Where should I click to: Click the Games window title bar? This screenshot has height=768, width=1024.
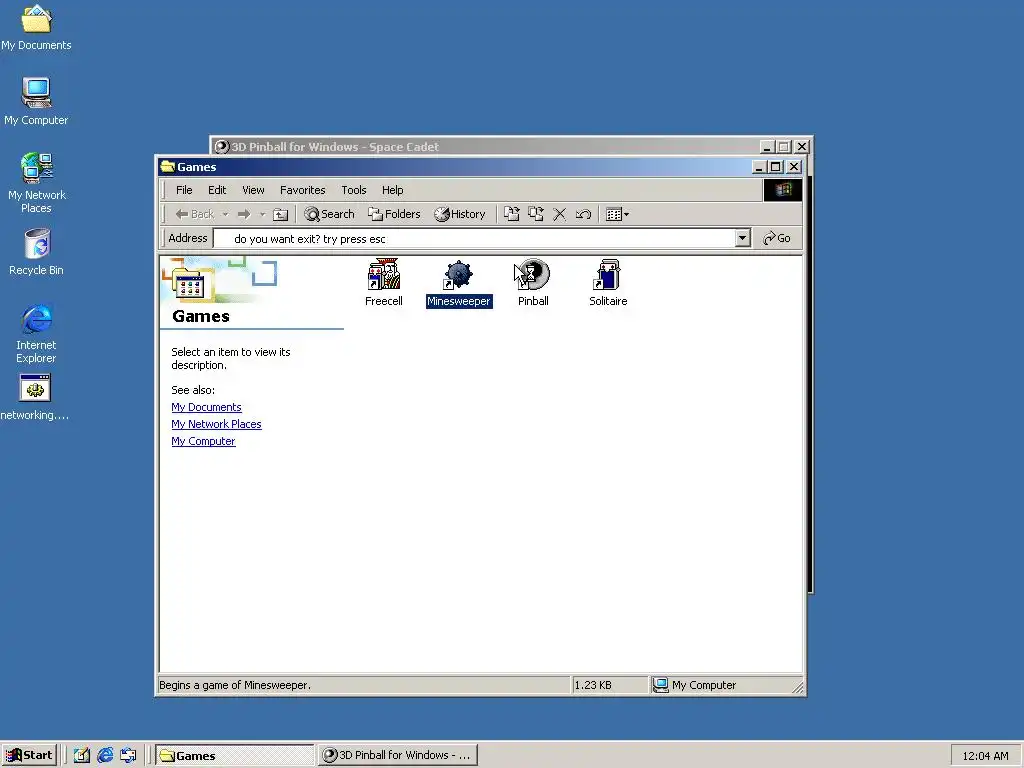(x=457, y=167)
